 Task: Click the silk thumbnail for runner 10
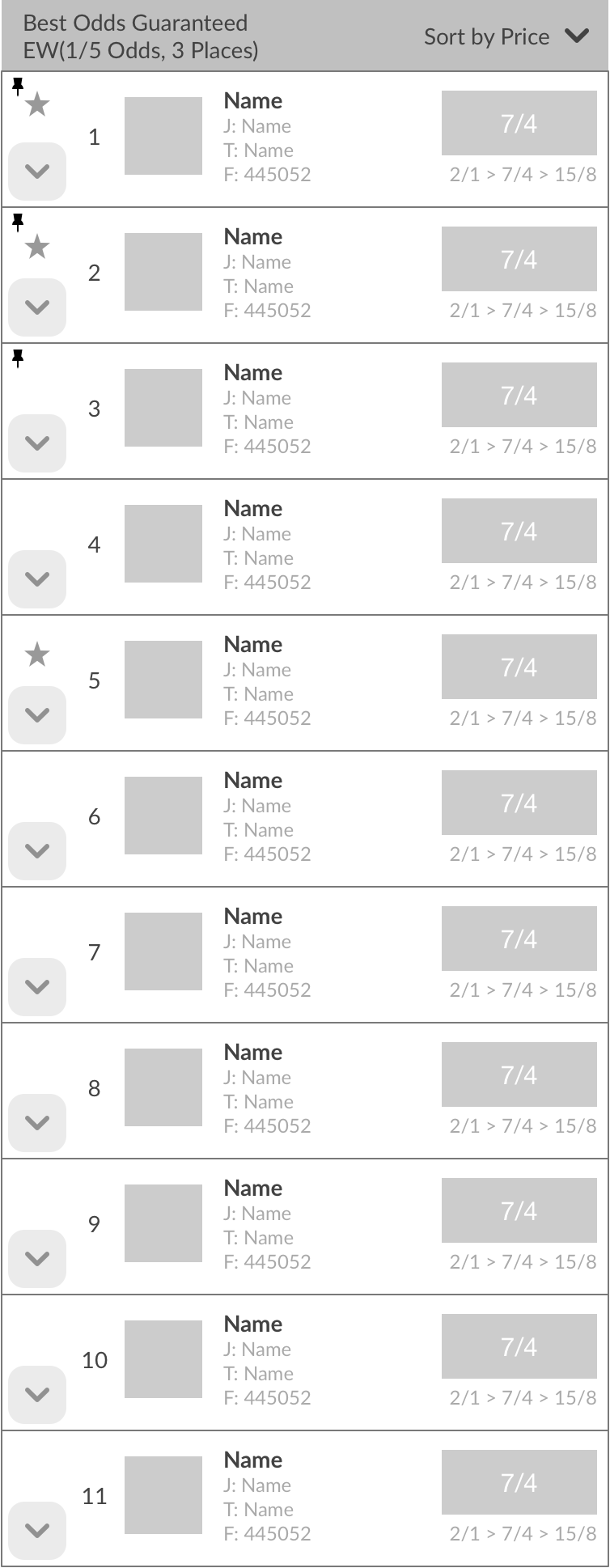(163, 1359)
